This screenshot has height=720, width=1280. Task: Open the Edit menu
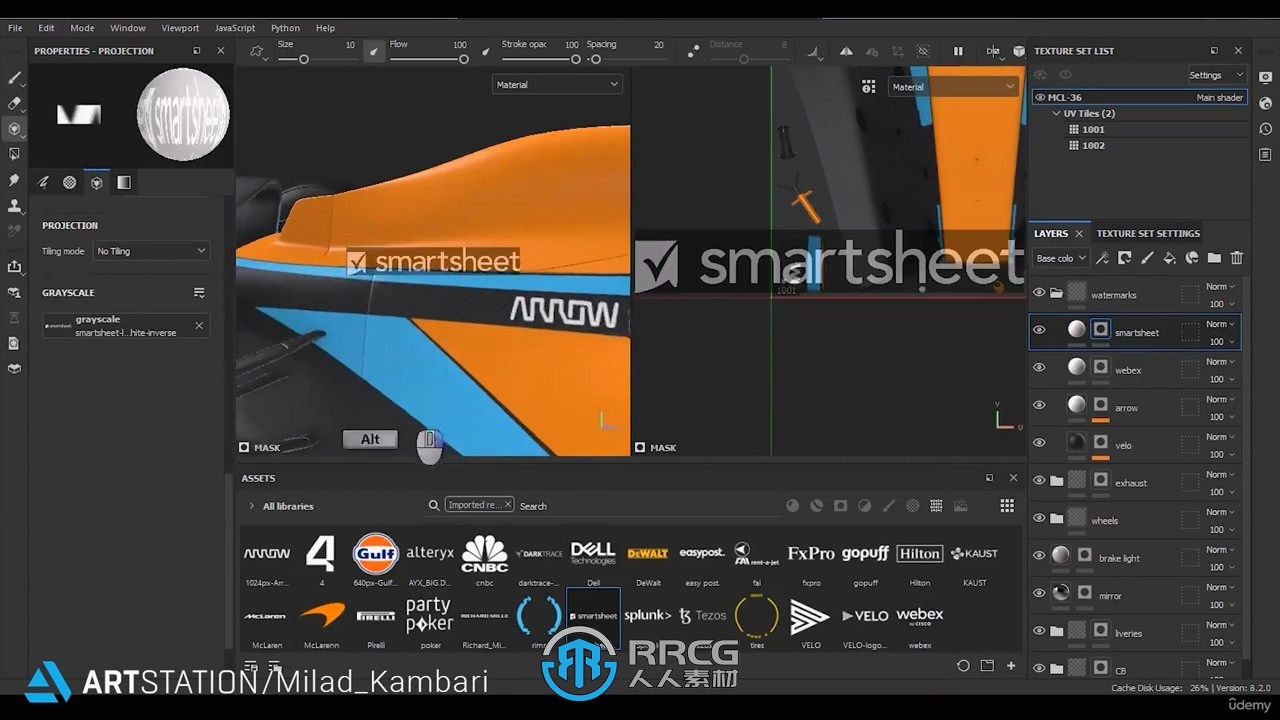click(x=46, y=28)
